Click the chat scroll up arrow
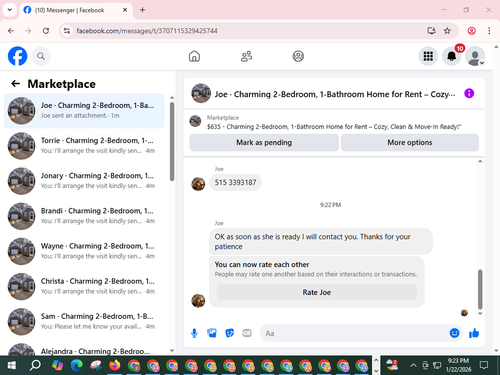This screenshot has height=375, width=500. pyautogui.click(x=480, y=161)
